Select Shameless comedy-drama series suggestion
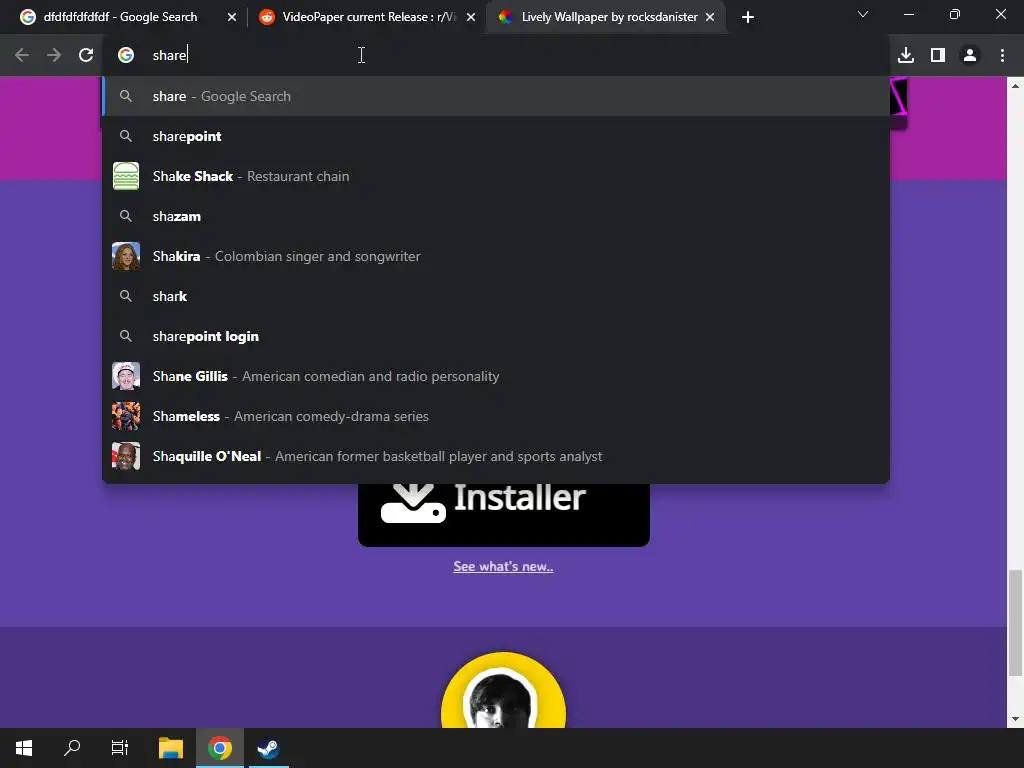 [496, 416]
